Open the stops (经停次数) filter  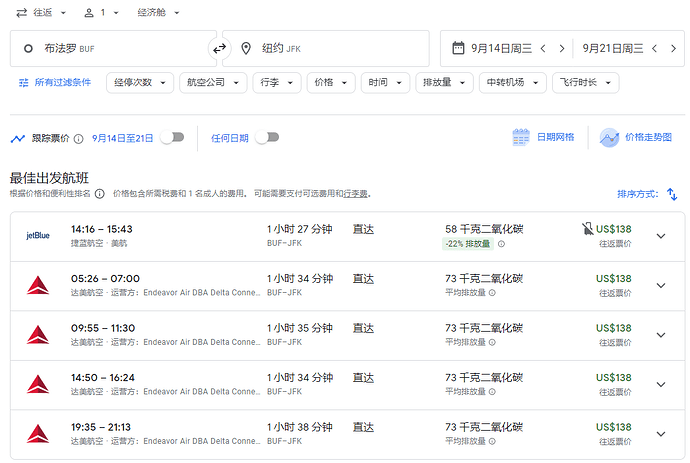139,83
